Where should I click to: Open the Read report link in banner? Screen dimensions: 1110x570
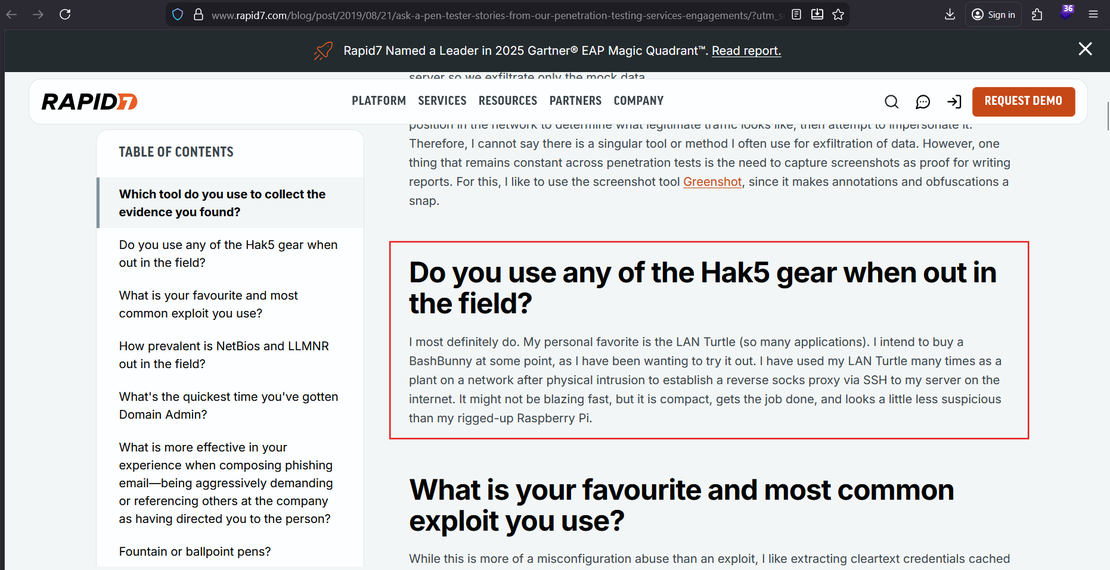746,51
